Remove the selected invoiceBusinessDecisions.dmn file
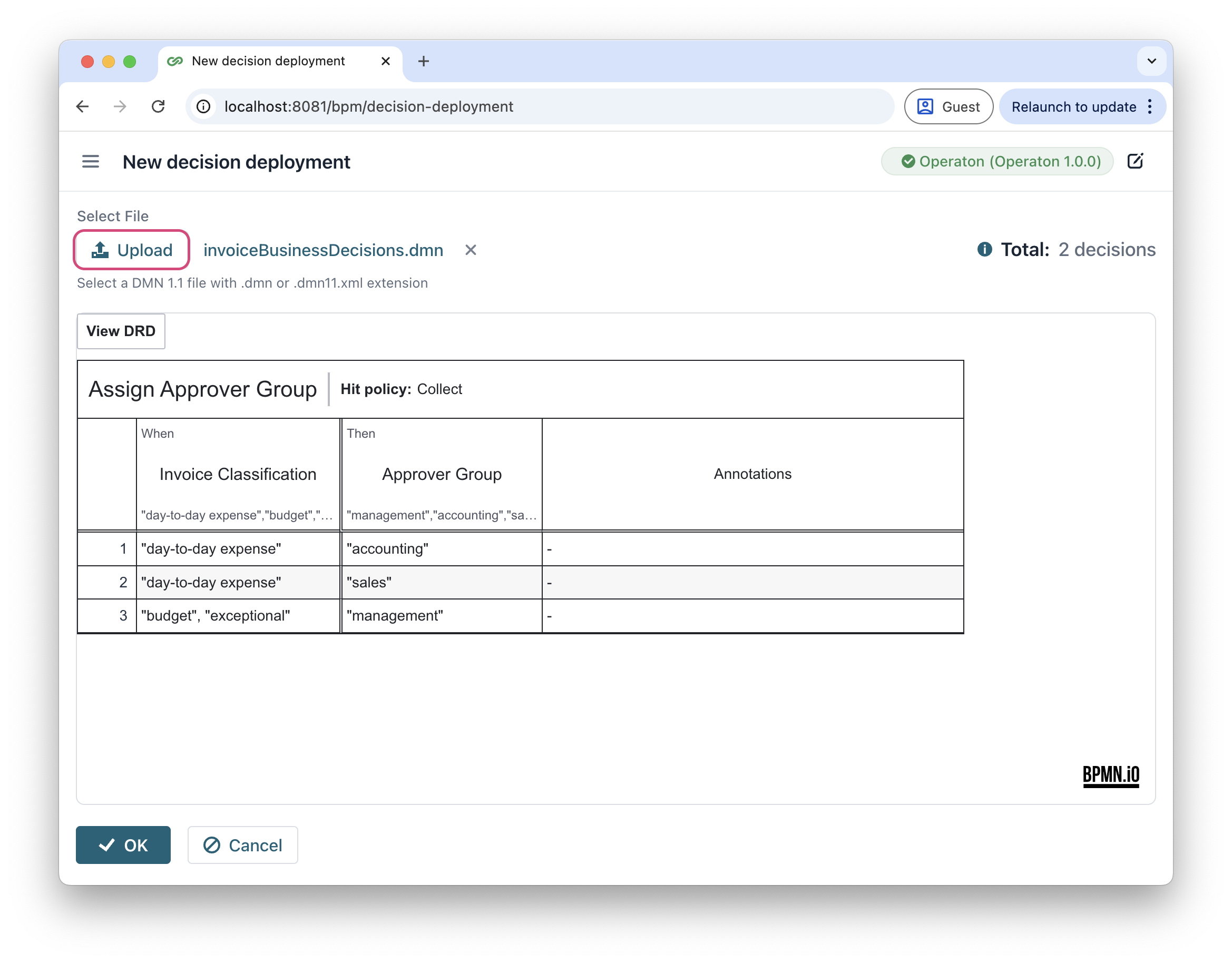 click(x=471, y=250)
